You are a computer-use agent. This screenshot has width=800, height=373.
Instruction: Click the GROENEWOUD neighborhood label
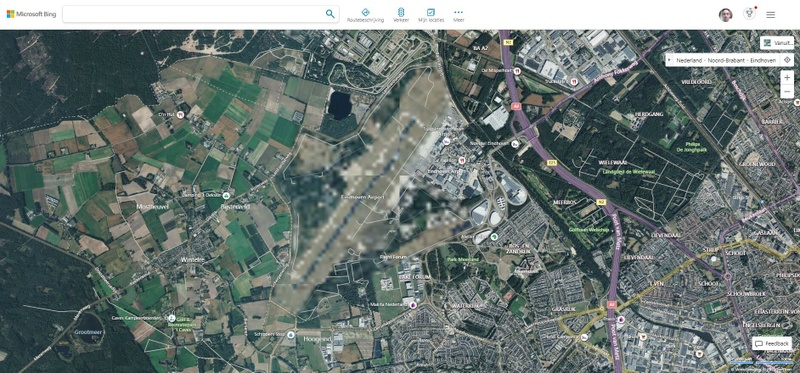[x=758, y=164]
